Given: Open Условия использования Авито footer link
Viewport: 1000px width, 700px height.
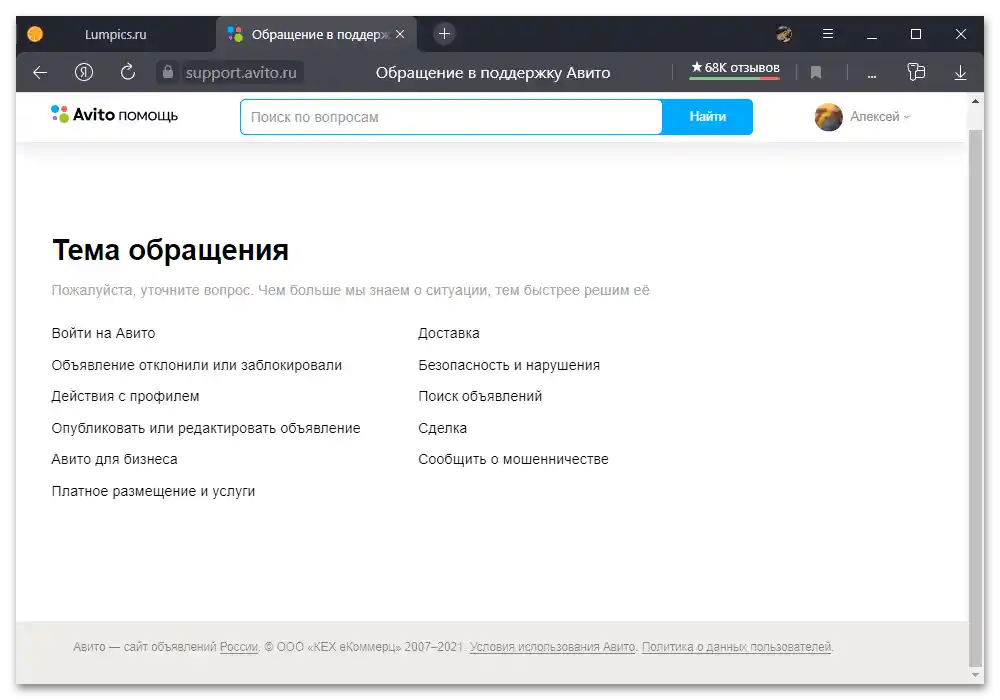Looking at the screenshot, I should click(x=552, y=647).
